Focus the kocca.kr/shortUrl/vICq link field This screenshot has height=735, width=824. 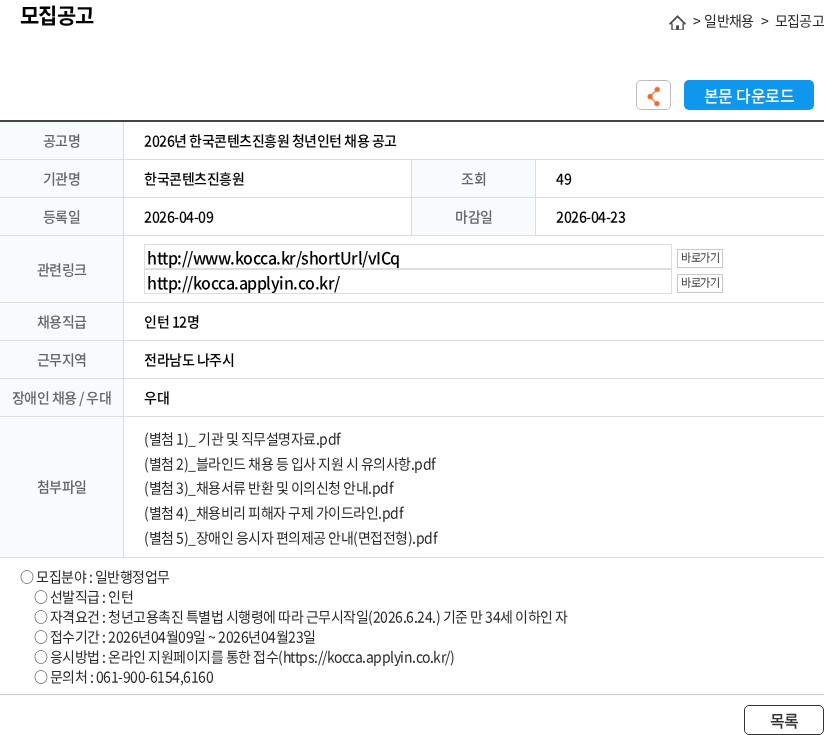point(407,257)
